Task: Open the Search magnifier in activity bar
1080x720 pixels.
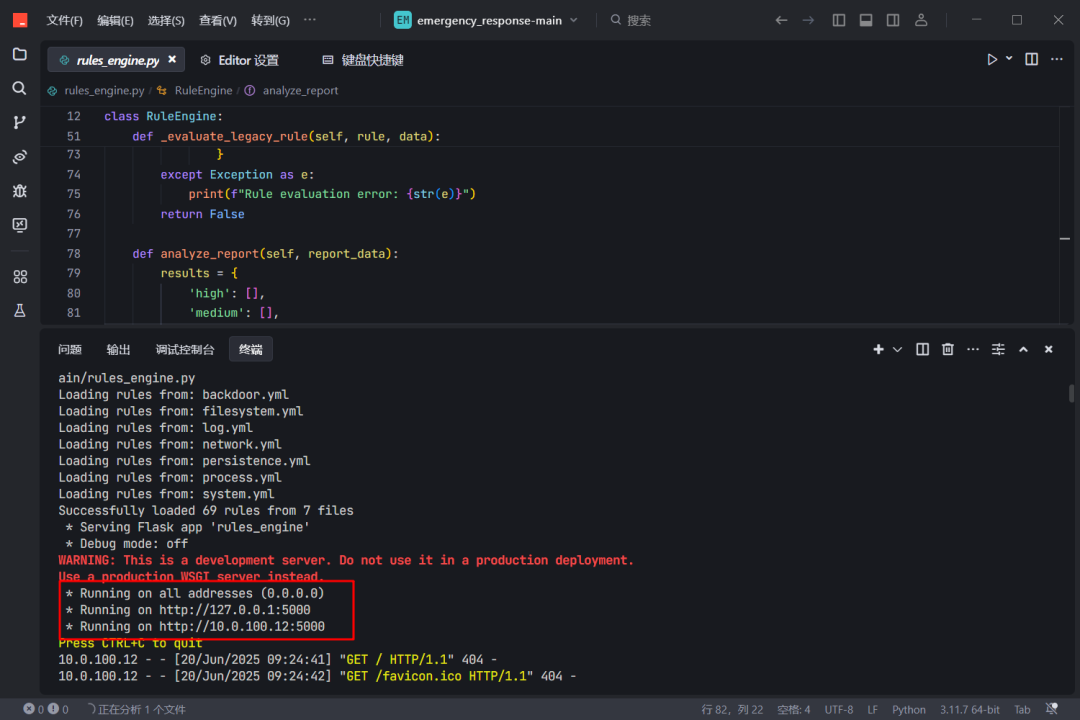Action: (20, 88)
